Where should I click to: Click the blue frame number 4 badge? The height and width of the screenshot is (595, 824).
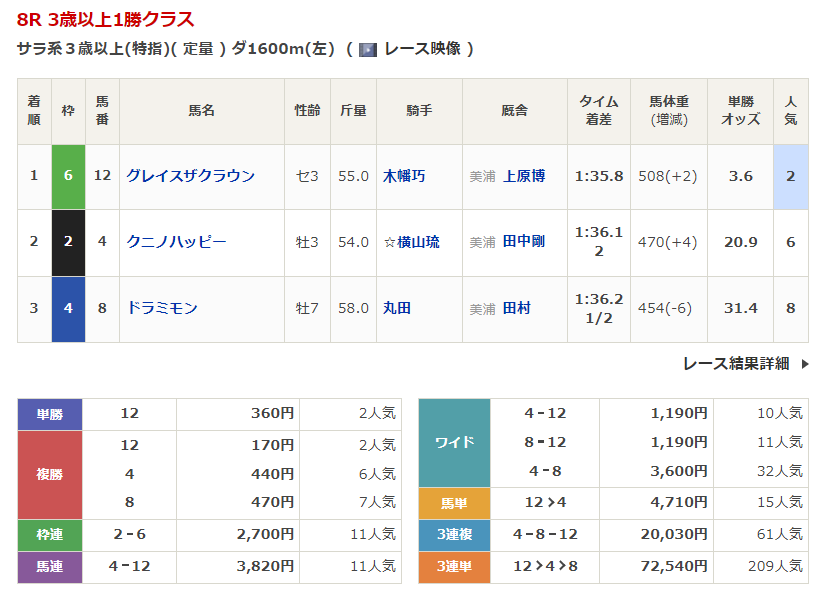point(68,308)
